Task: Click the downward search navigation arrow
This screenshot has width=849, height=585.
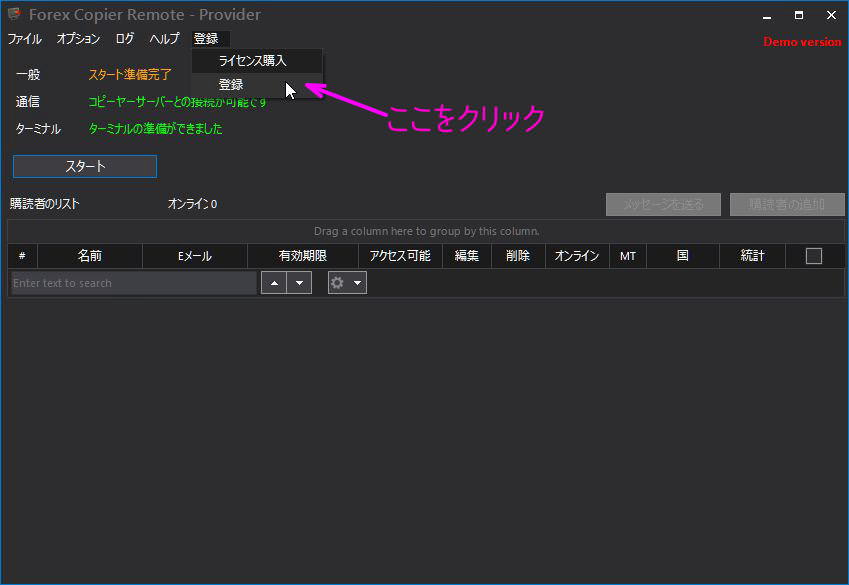Action: tap(298, 283)
